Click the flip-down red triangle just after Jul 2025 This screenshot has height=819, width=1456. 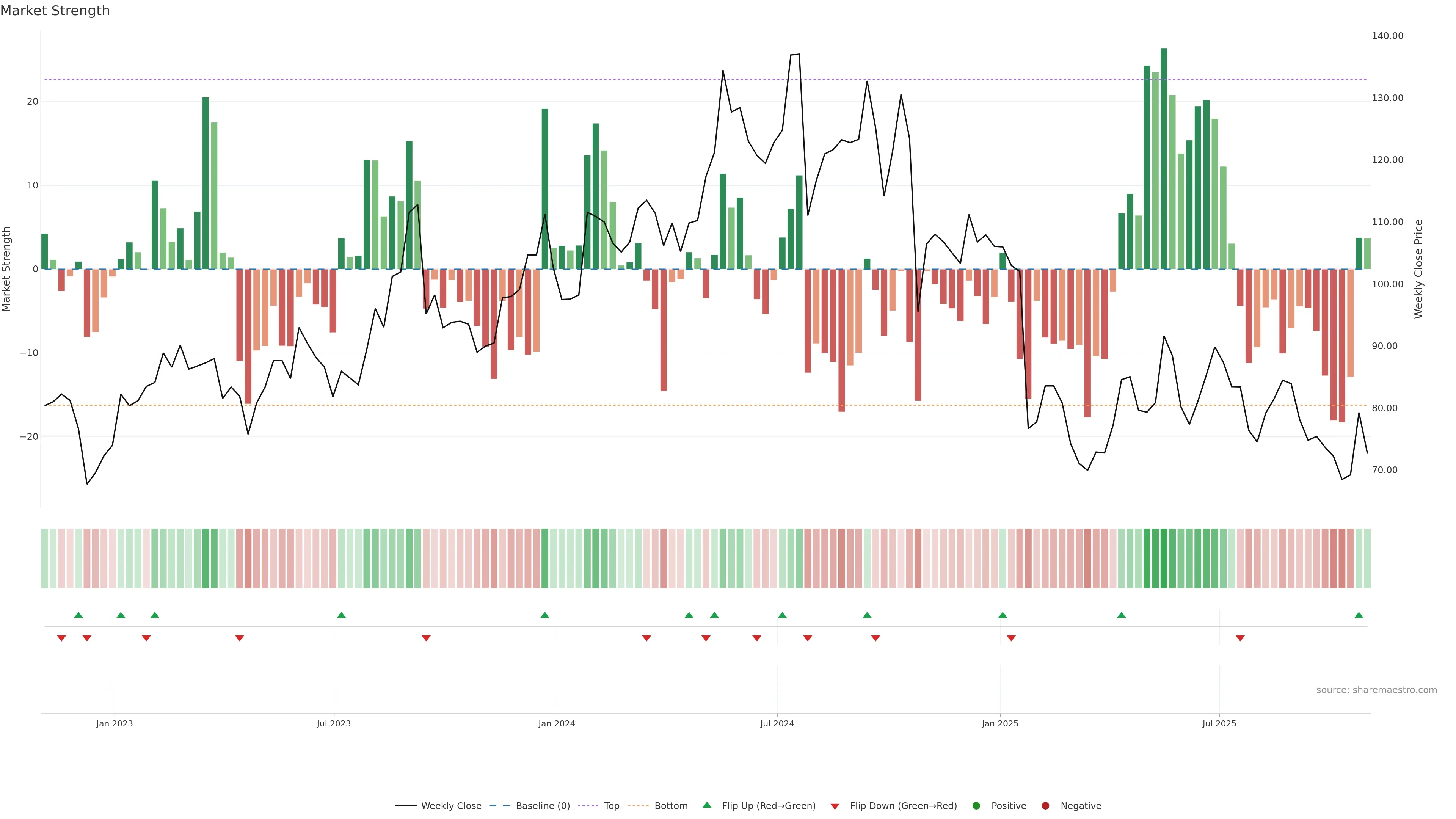click(x=1240, y=638)
